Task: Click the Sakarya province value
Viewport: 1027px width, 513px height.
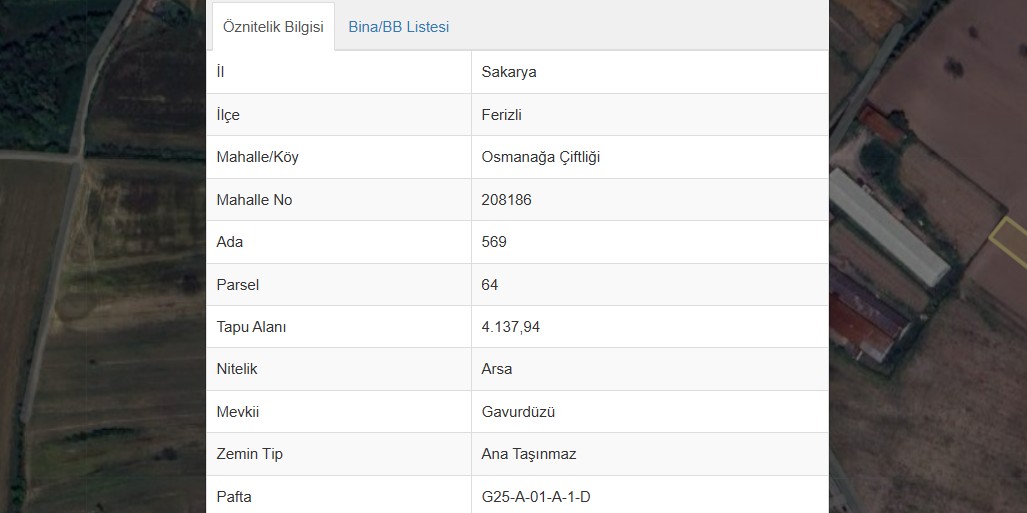Action: coord(509,72)
